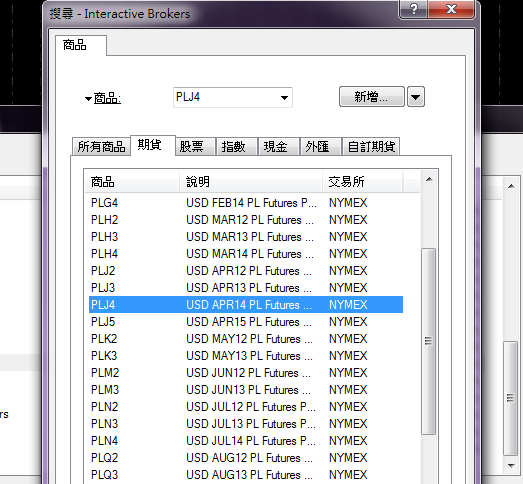Select the PLQ3 row
Viewport: 523px width, 484px height.
[x=246, y=475]
